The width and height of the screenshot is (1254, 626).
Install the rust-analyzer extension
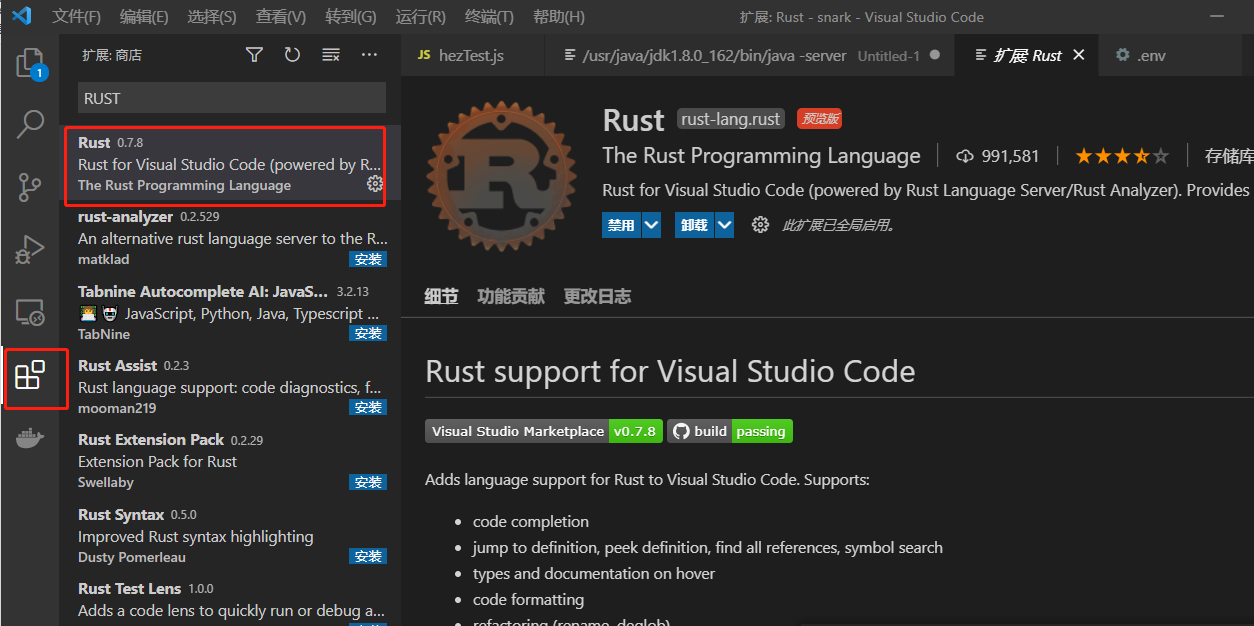pos(368,258)
